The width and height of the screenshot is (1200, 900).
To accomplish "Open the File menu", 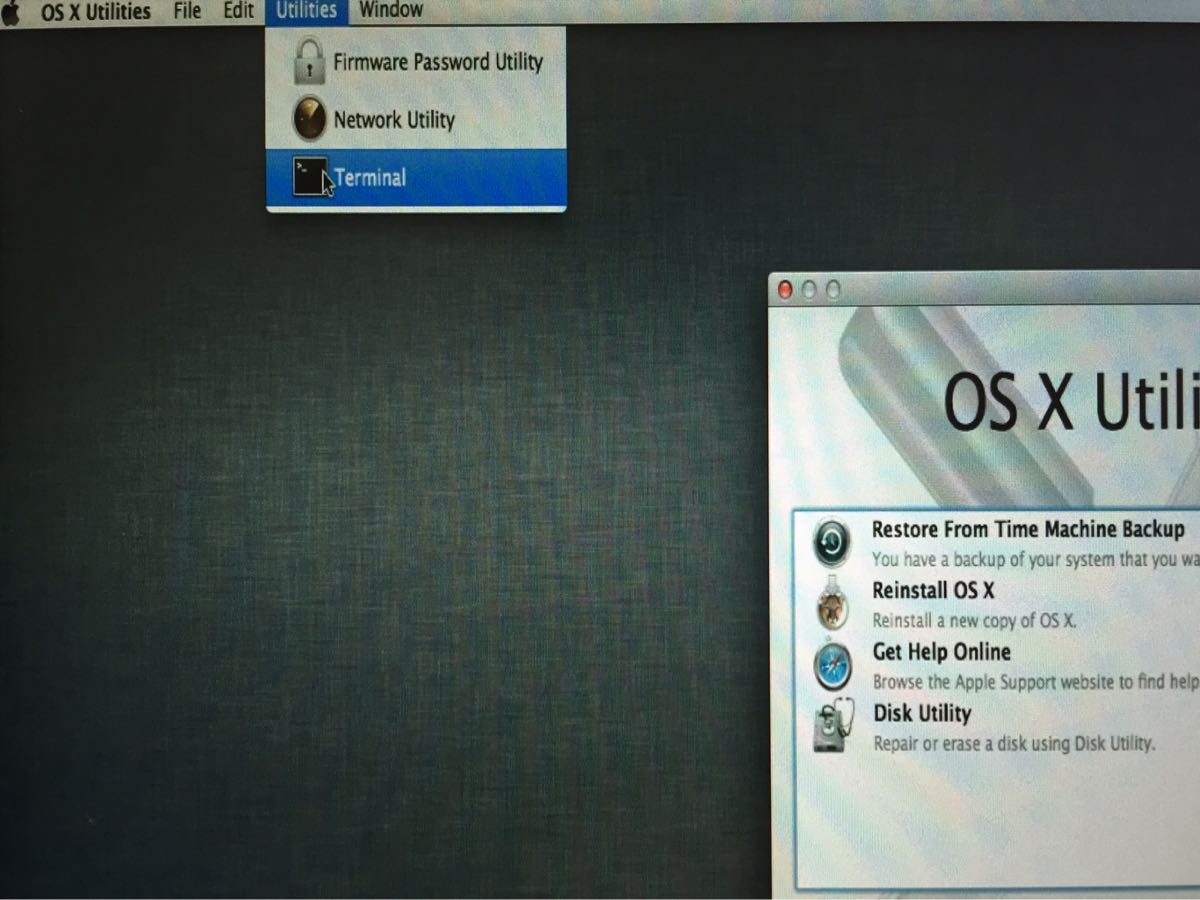I will (x=187, y=11).
